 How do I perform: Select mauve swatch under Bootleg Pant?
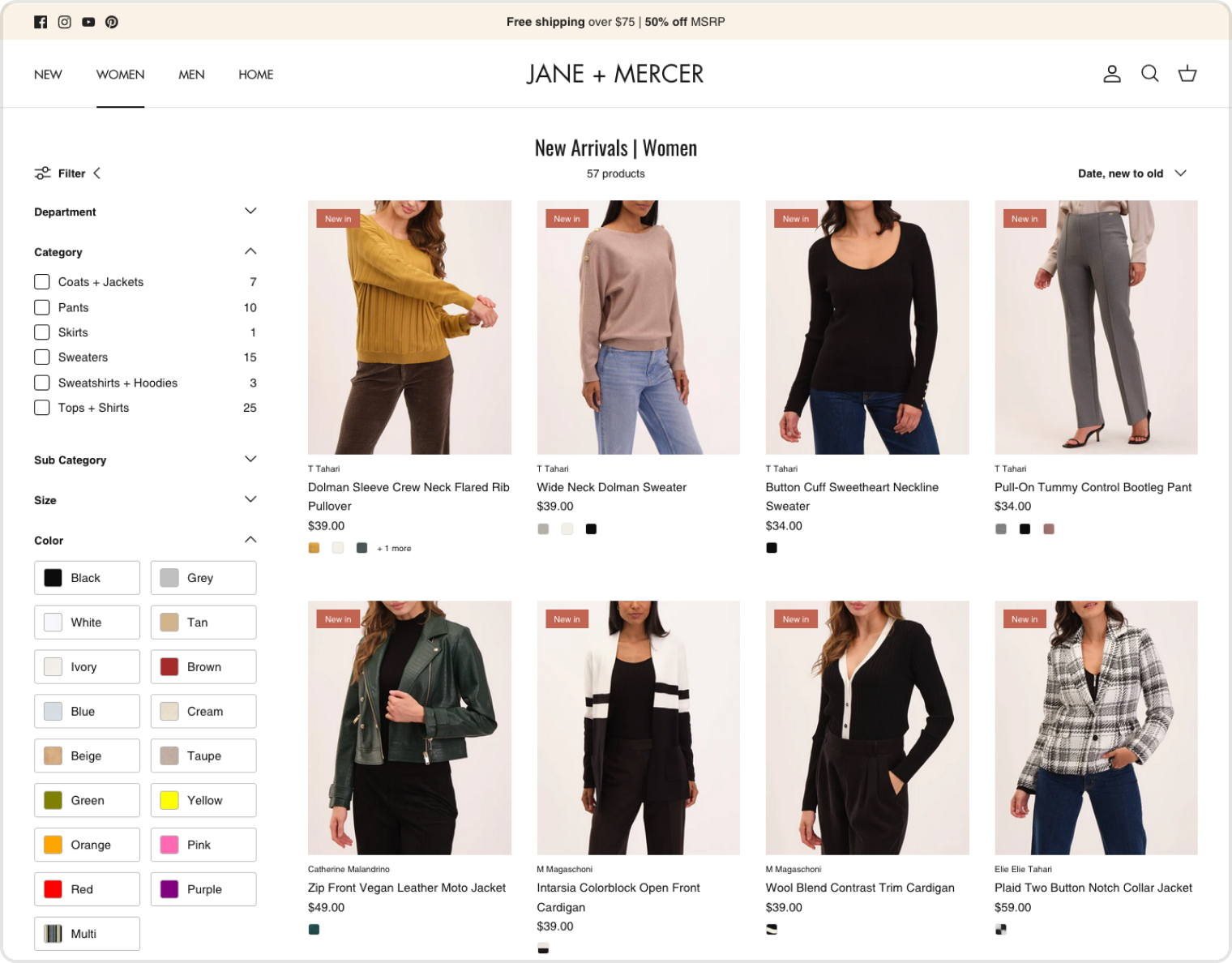tap(1049, 529)
